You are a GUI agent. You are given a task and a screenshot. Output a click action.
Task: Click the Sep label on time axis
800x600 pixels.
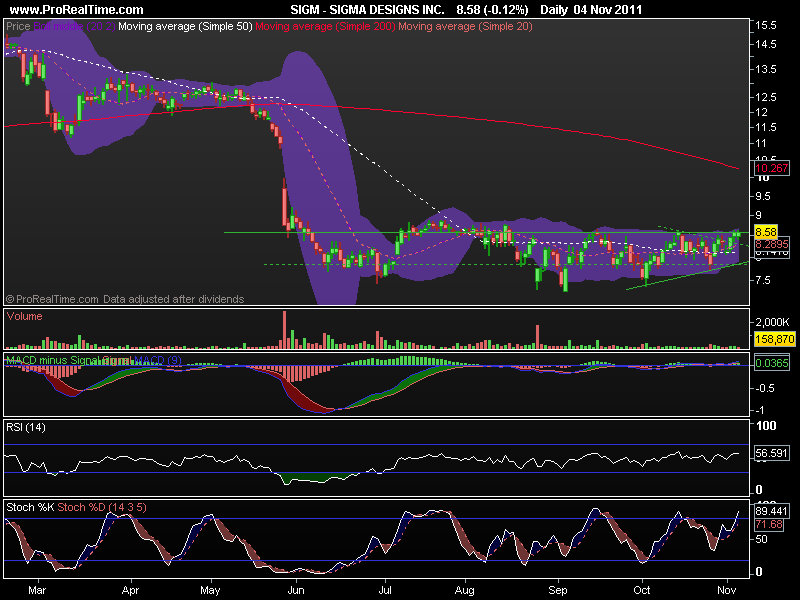coord(558,591)
